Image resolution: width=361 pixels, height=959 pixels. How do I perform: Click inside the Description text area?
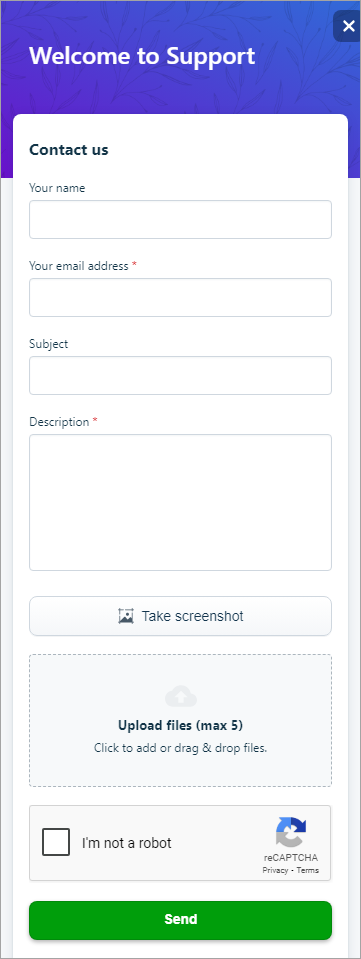180,502
